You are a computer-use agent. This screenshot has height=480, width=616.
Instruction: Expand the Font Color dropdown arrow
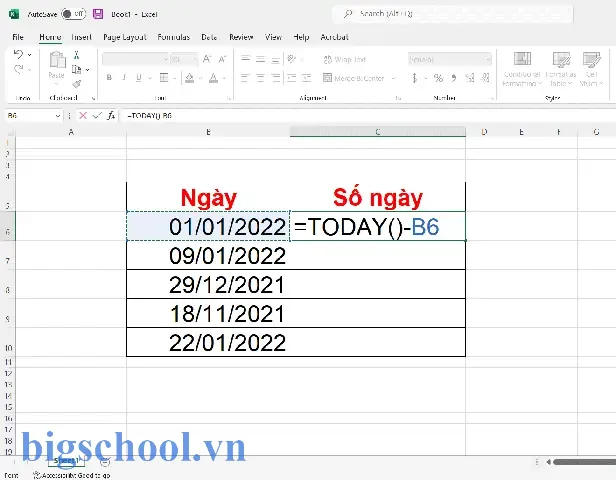(224, 78)
